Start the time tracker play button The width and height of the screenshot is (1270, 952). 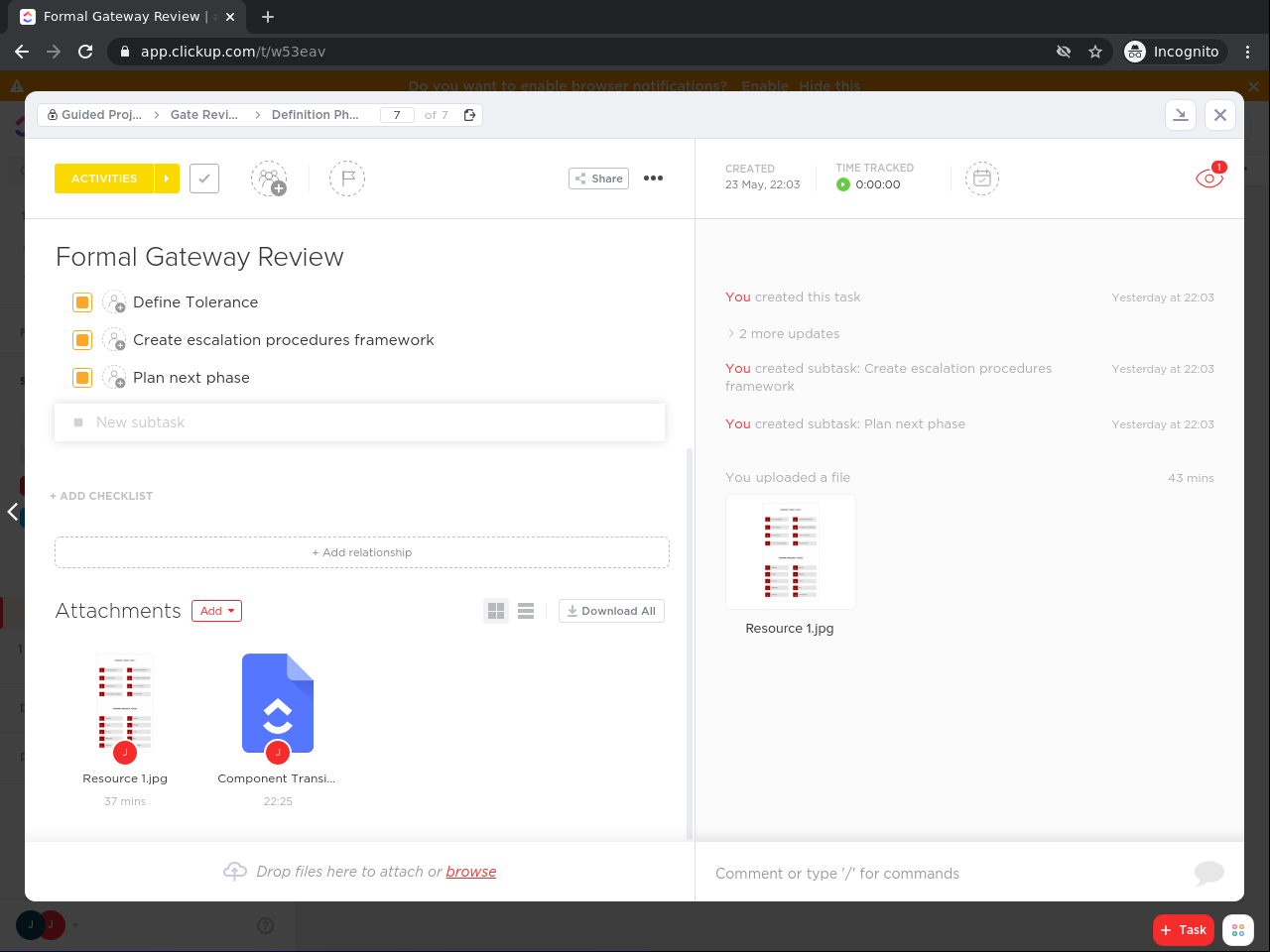(x=843, y=184)
